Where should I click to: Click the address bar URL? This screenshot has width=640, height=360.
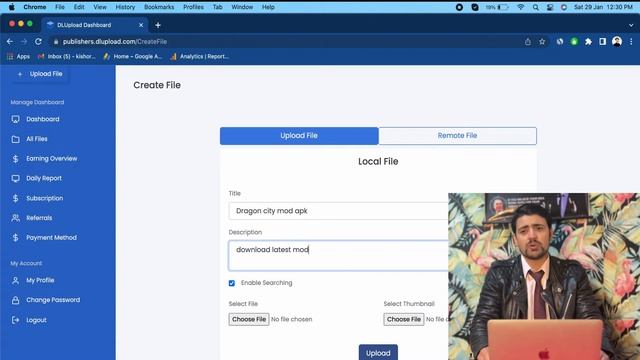coord(115,42)
